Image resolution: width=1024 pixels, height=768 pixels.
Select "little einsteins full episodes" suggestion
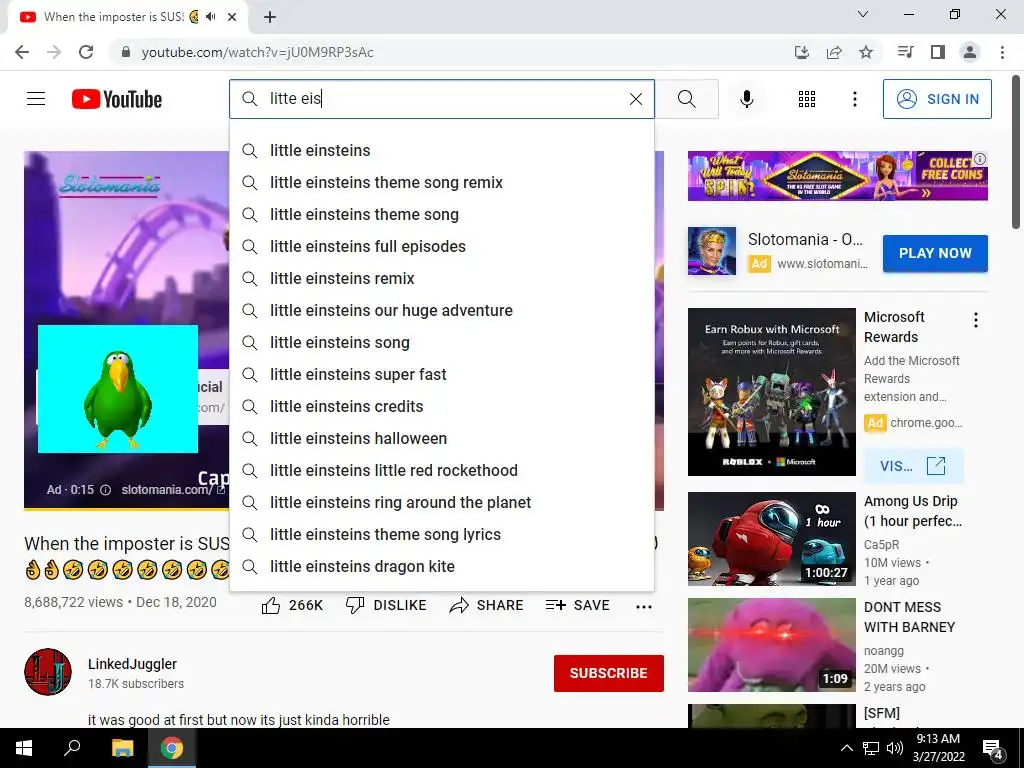pos(441,246)
